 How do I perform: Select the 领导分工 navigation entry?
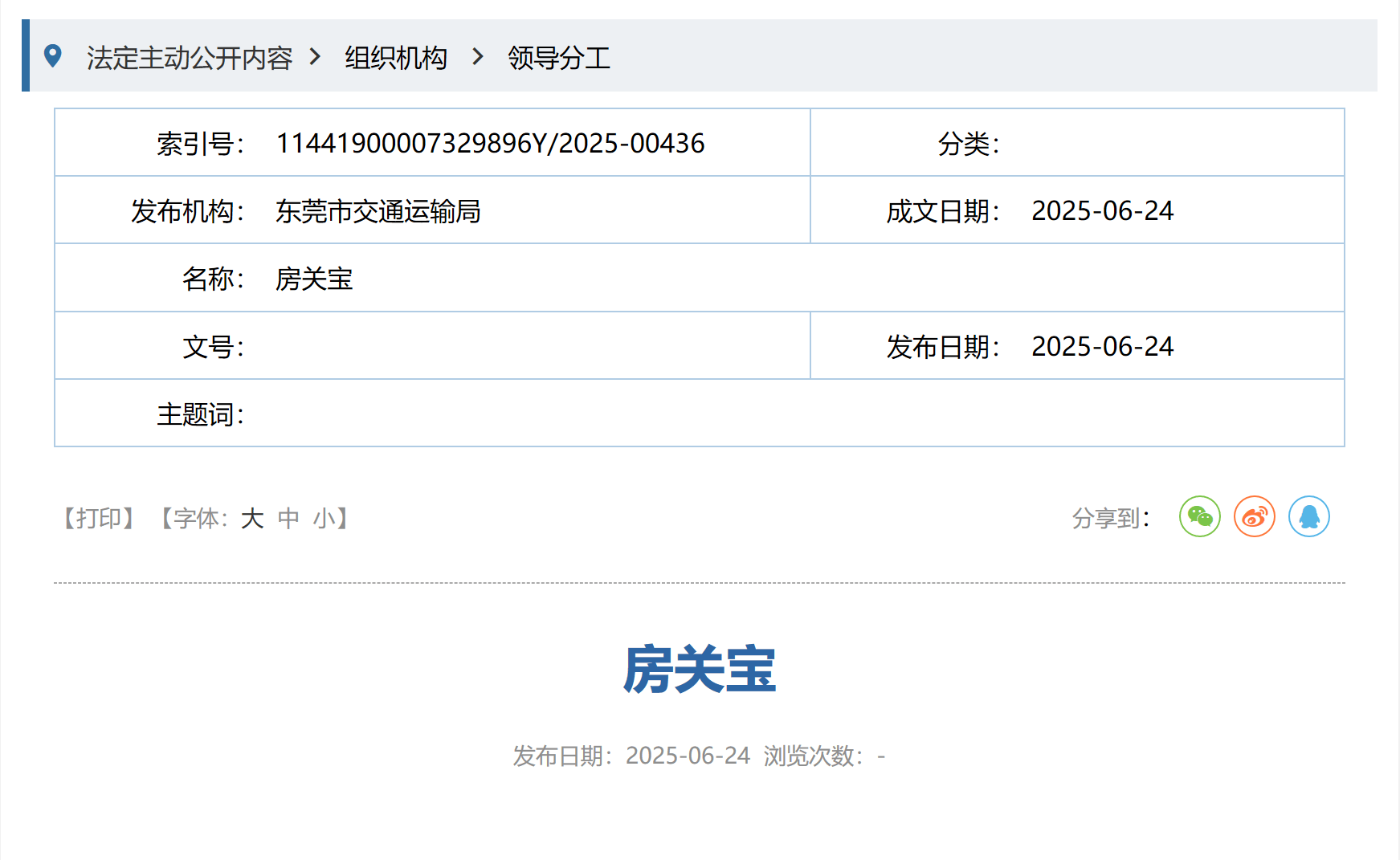557,58
